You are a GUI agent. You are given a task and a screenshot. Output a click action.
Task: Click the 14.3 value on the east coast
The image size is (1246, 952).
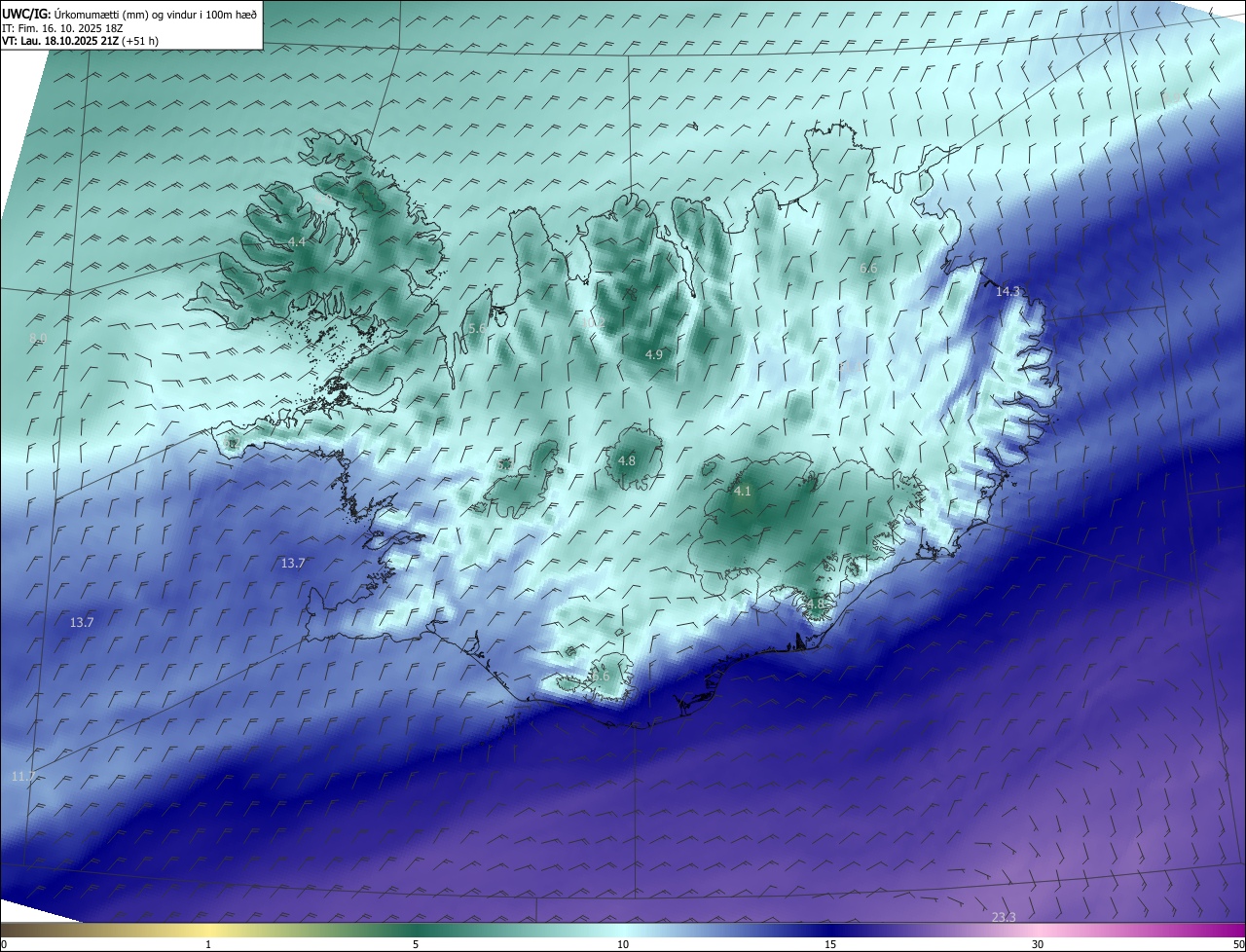point(1008,291)
